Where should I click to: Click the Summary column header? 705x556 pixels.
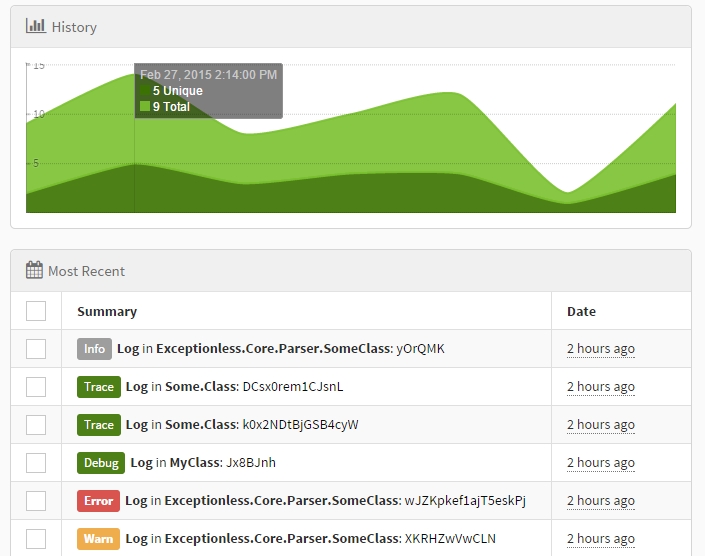[x=107, y=311]
